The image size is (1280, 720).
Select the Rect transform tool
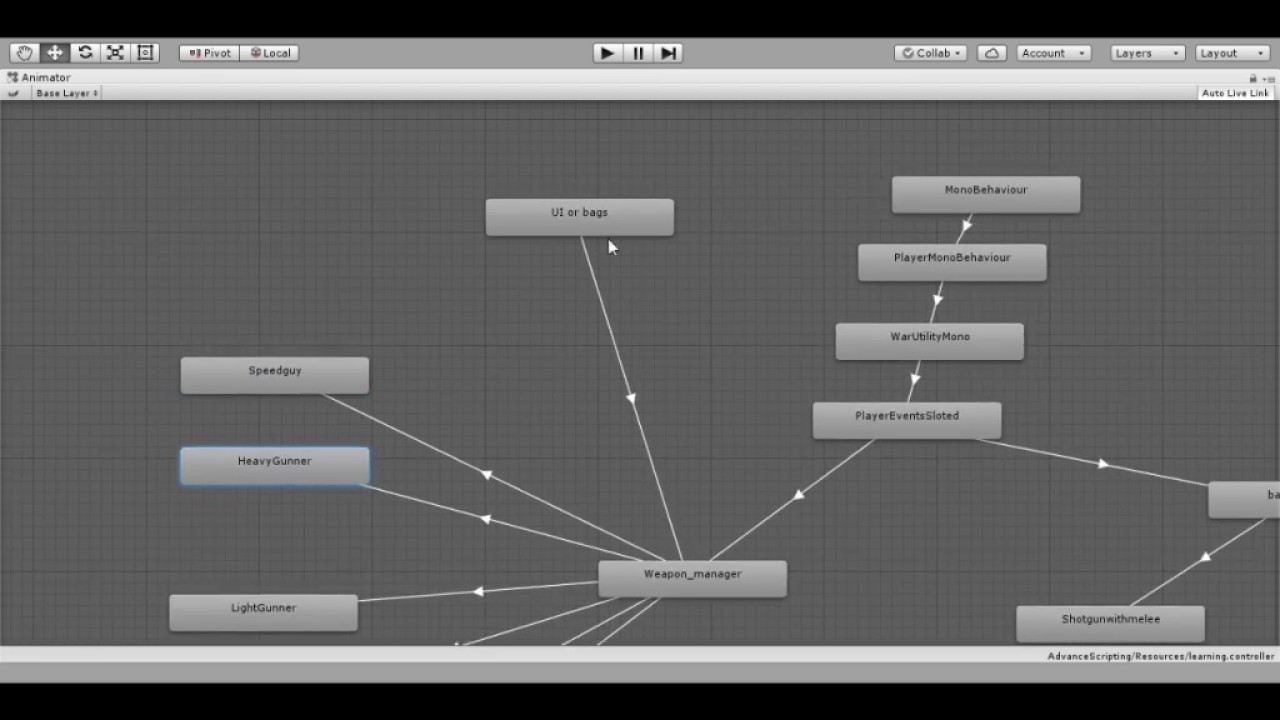pos(145,53)
